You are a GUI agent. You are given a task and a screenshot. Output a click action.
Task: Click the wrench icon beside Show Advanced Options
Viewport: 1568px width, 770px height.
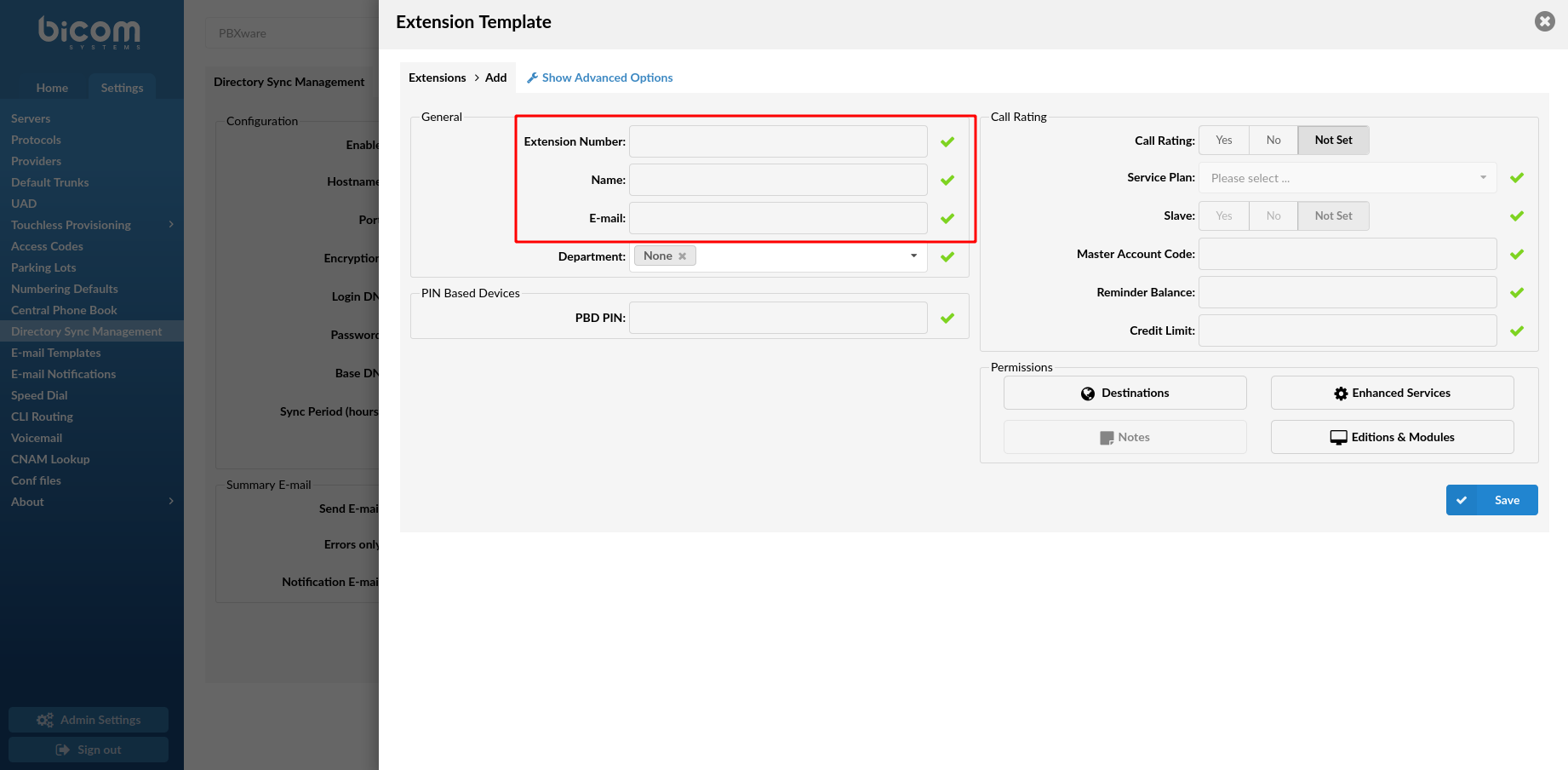click(x=532, y=78)
